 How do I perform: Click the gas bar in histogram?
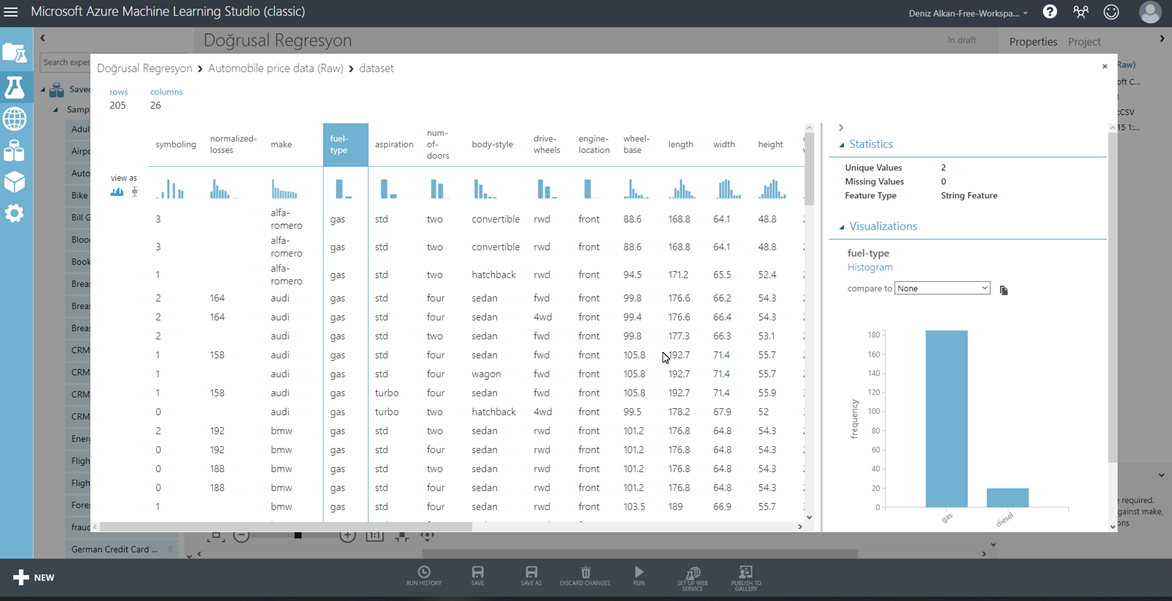[946, 419]
